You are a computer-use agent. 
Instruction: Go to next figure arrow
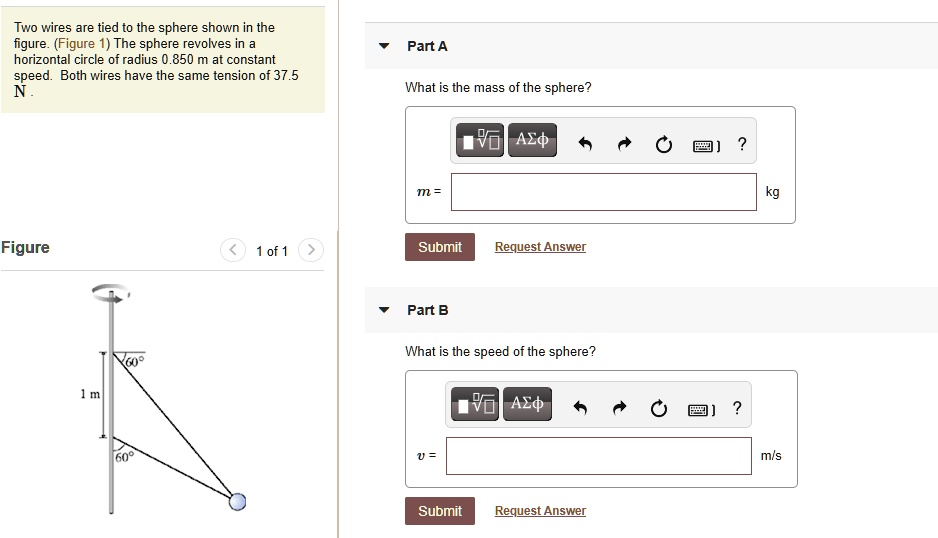pos(311,250)
